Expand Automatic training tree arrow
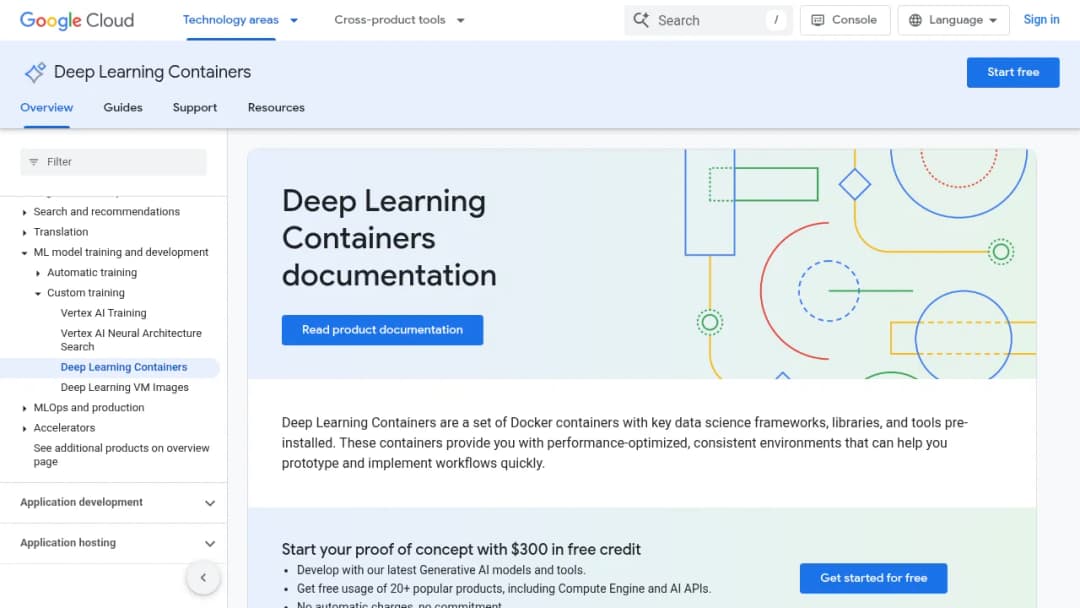Screen dimensions: 1080x608 (x=38, y=273)
